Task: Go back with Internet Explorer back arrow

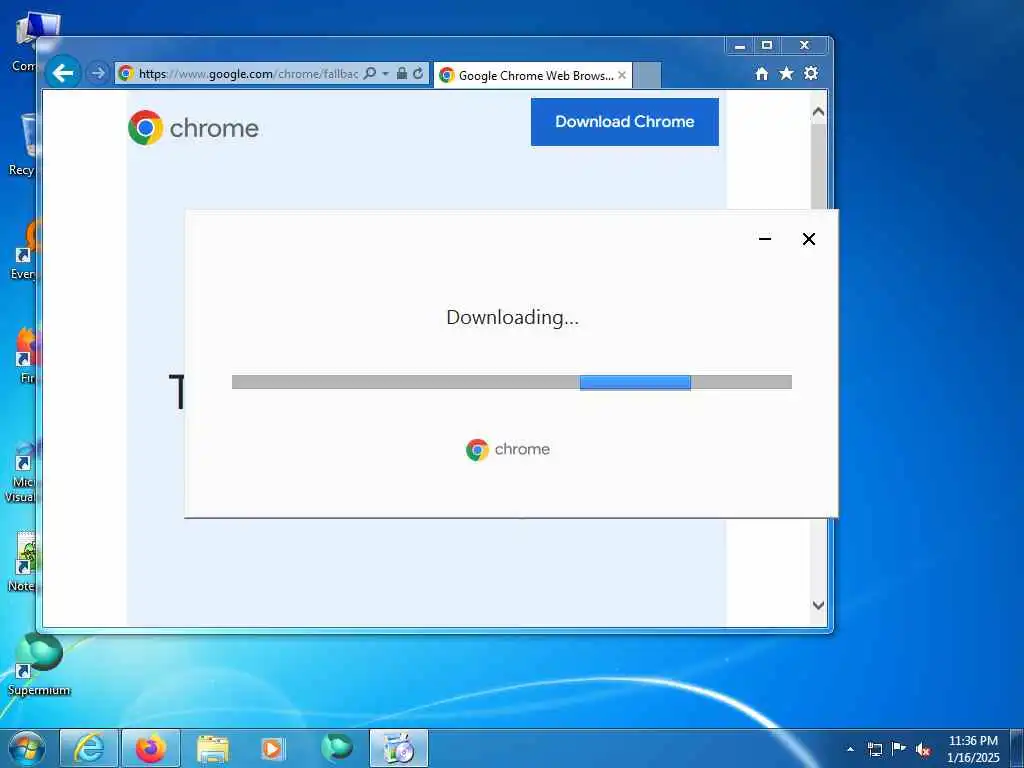Action: [x=63, y=72]
